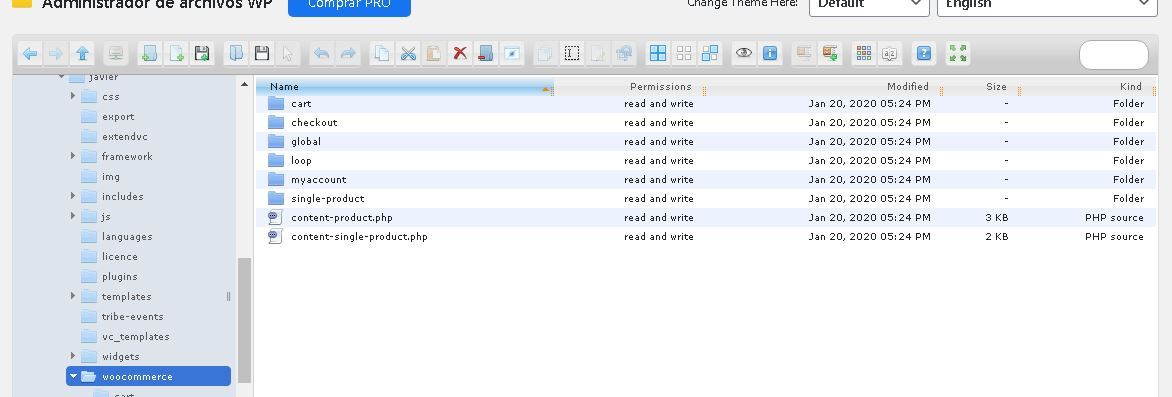
Task: Select the global folder row
Action: coord(706,141)
